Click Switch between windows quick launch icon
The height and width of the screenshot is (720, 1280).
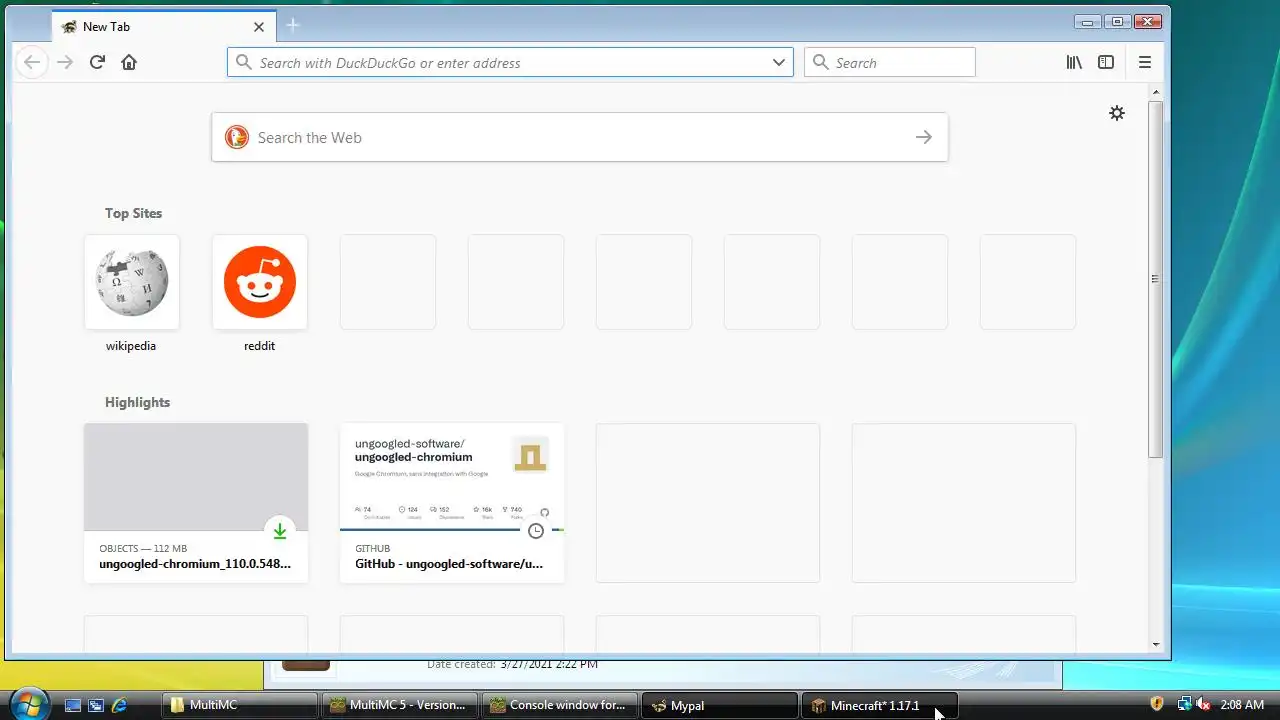(x=96, y=705)
